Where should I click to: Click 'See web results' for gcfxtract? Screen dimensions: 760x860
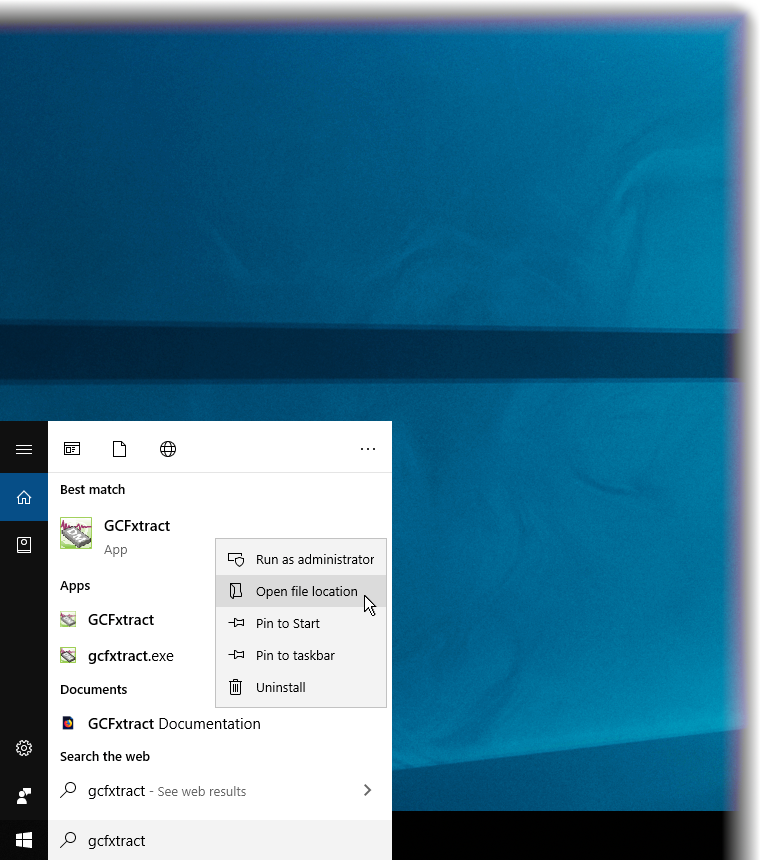[x=202, y=791]
